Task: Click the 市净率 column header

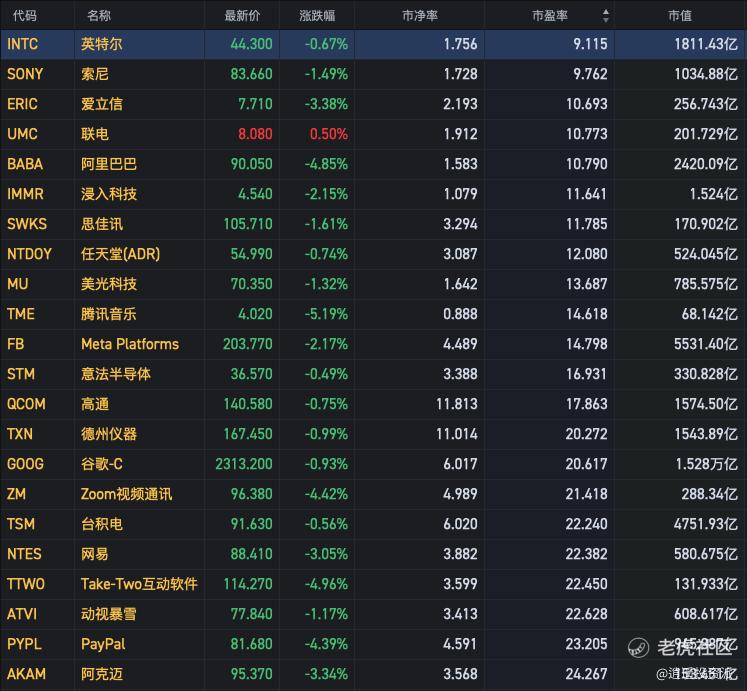Action: coord(420,16)
